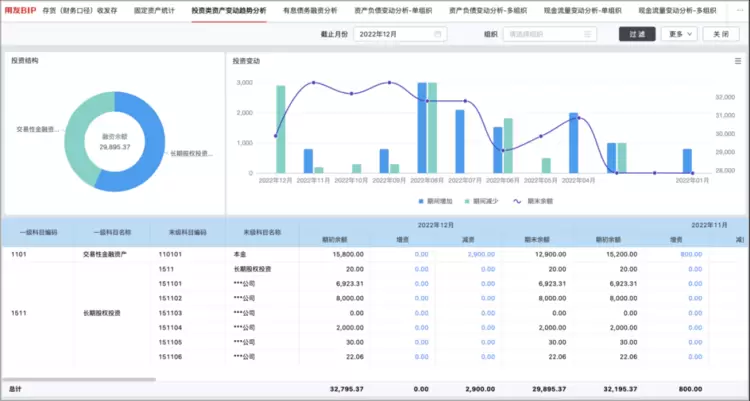Click the 2022年12月 green 期间减少 bar
Viewport: 750px width, 401px height.
281,129
